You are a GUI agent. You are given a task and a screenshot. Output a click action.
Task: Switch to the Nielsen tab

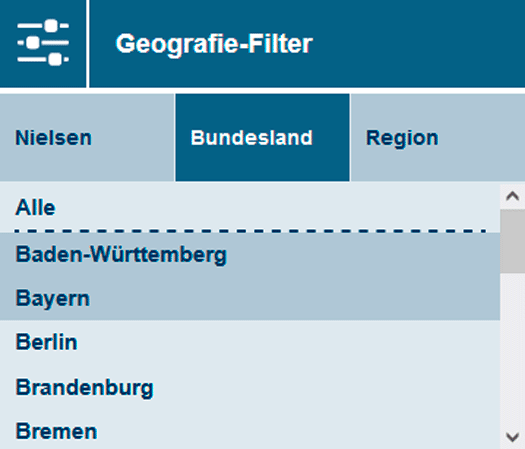(x=87, y=138)
